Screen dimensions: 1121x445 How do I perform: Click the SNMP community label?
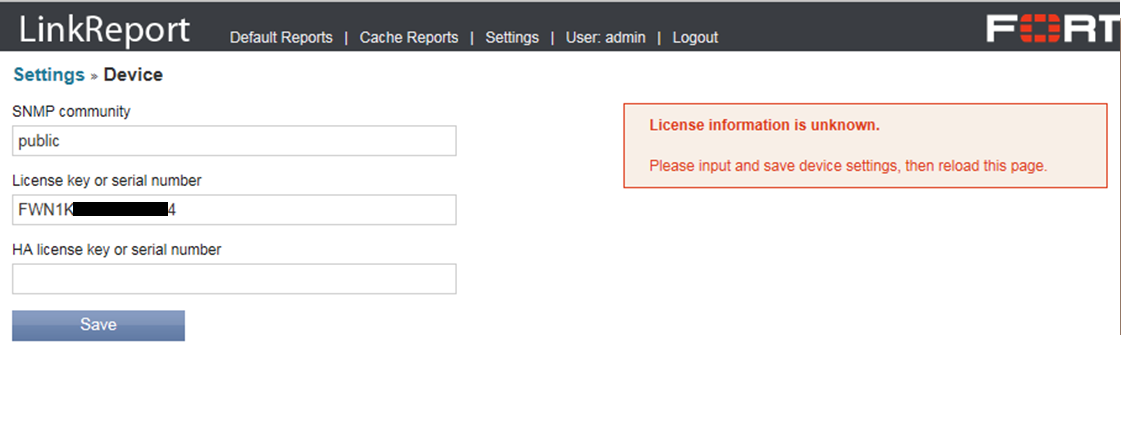(x=71, y=111)
